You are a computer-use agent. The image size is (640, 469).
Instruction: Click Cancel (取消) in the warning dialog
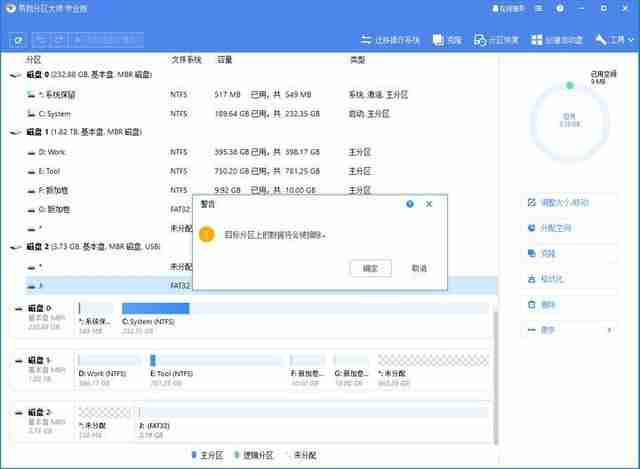click(x=419, y=268)
